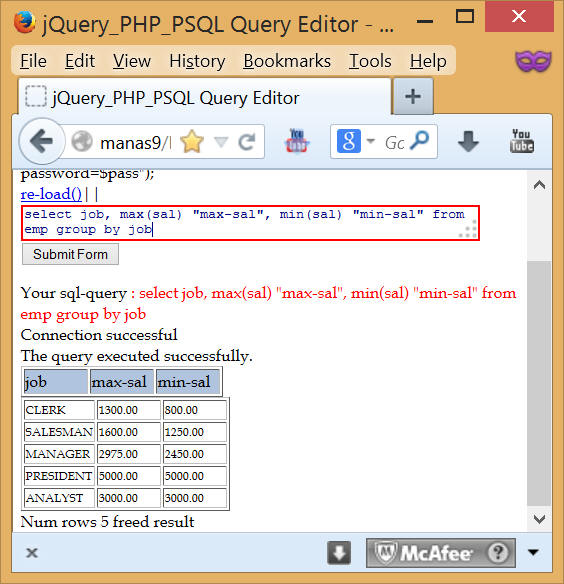The width and height of the screenshot is (564, 584).
Task: Click the download arrow in addon bar
Action: [339, 553]
